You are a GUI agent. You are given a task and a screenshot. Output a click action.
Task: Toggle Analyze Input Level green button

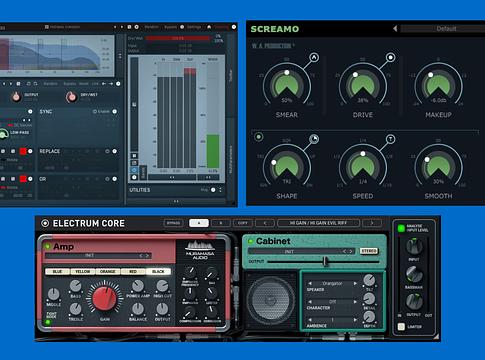(x=401, y=228)
